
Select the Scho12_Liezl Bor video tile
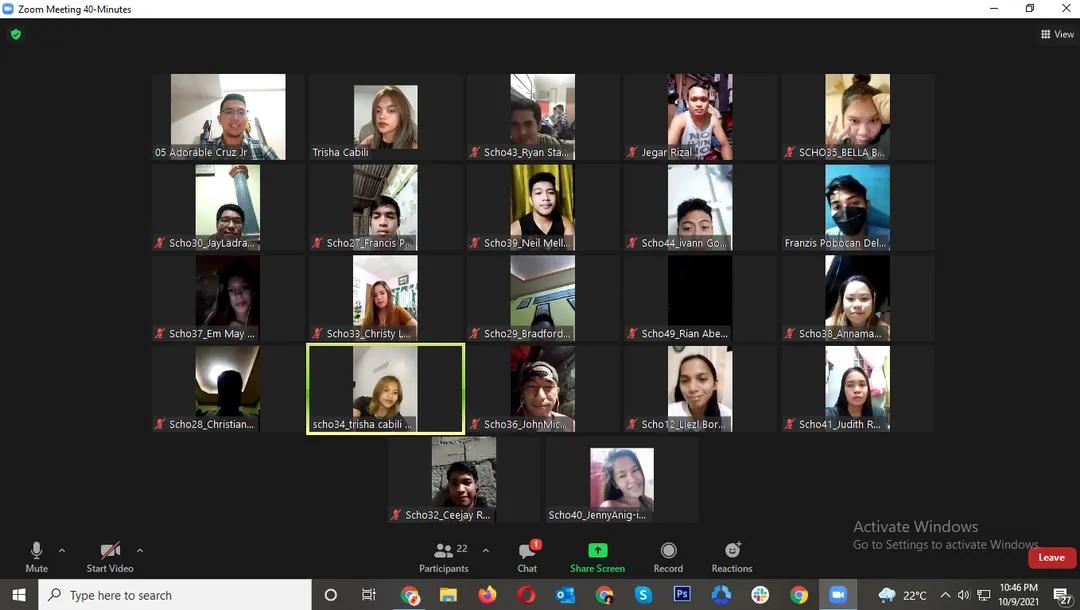coord(700,389)
